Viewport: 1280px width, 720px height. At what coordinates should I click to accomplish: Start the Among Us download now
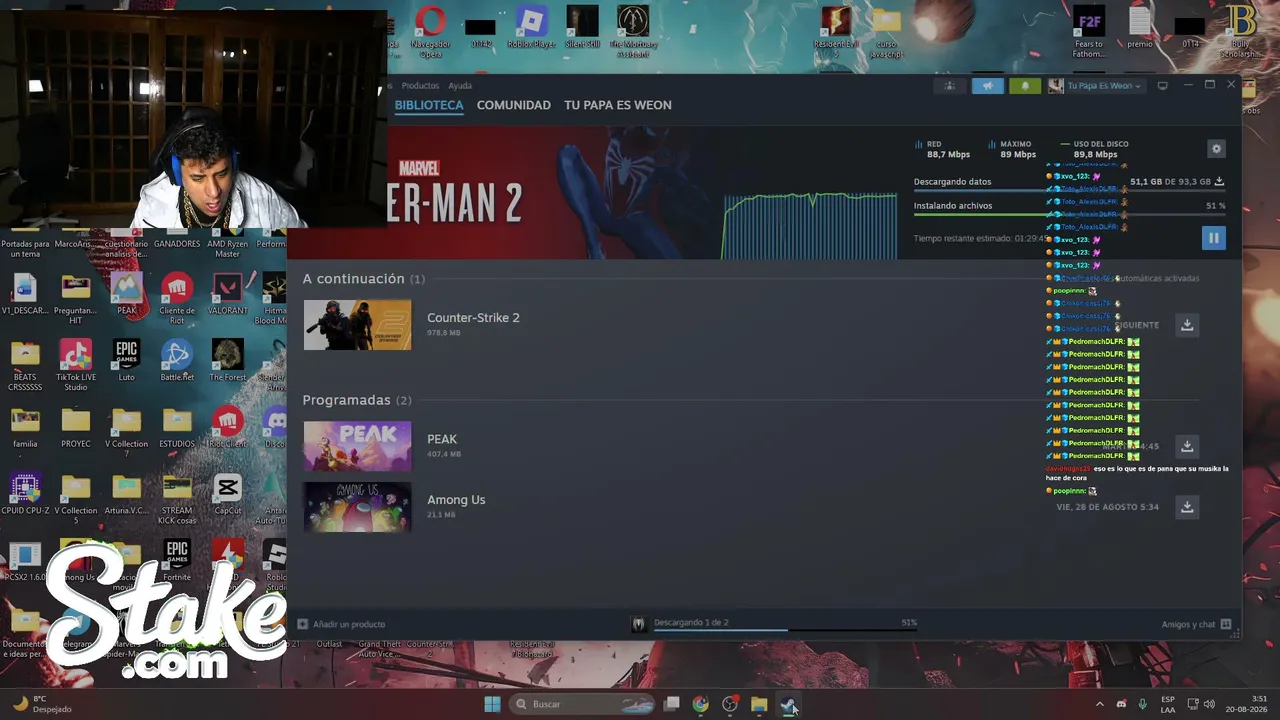(x=1187, y=507)
